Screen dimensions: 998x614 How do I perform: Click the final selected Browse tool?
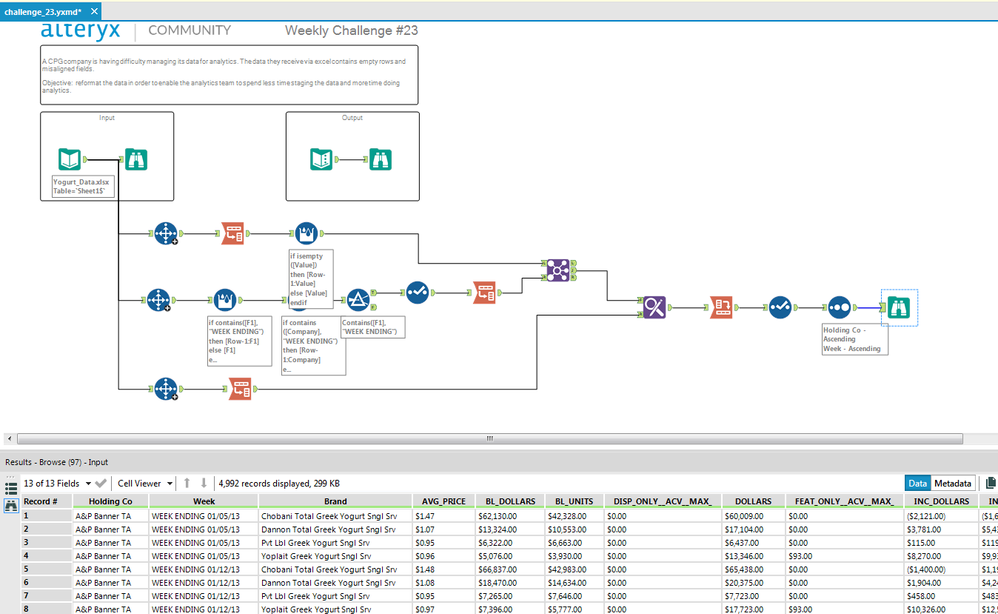tap(899, 307)
